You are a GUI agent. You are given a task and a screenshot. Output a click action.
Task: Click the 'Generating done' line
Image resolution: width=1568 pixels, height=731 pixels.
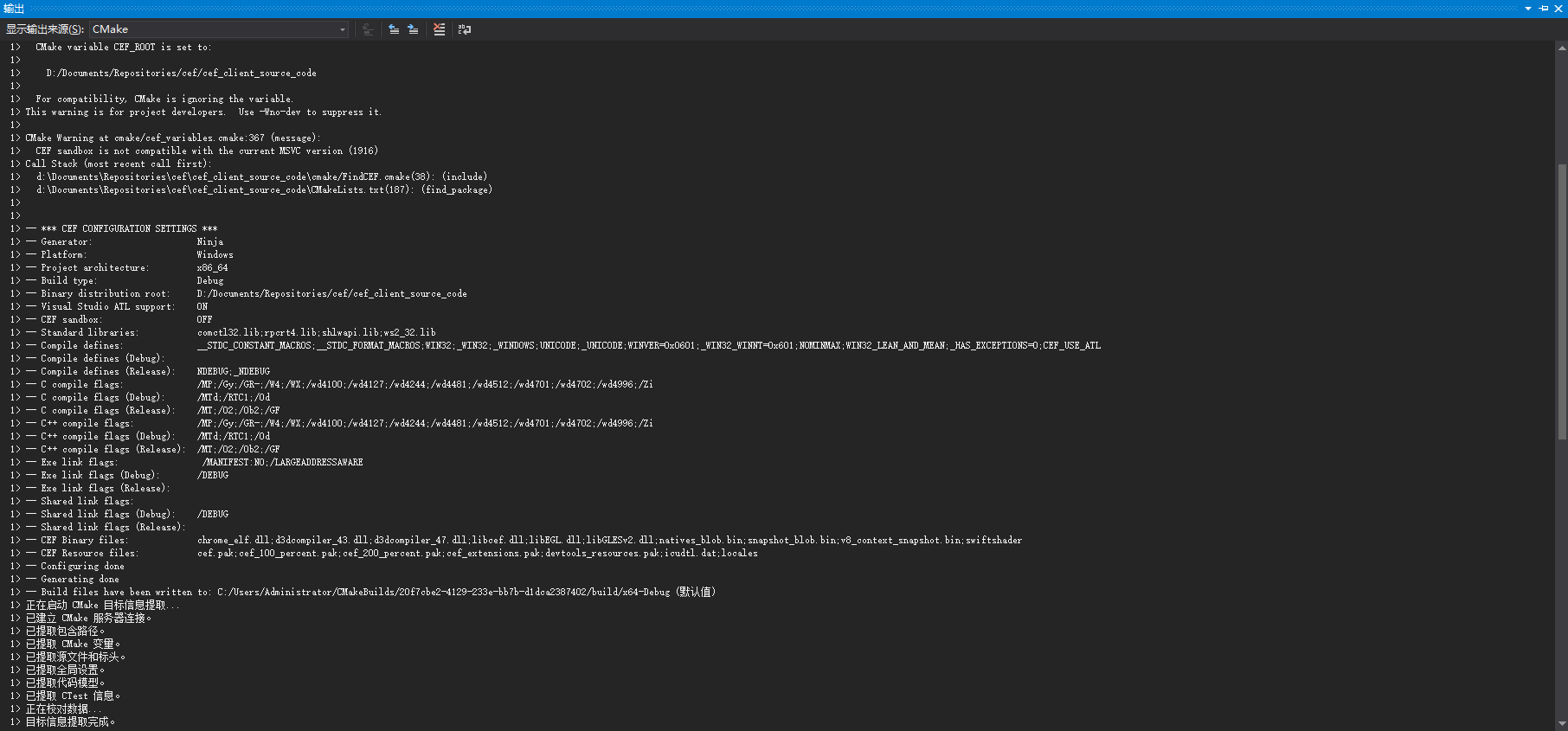[73, 580]
